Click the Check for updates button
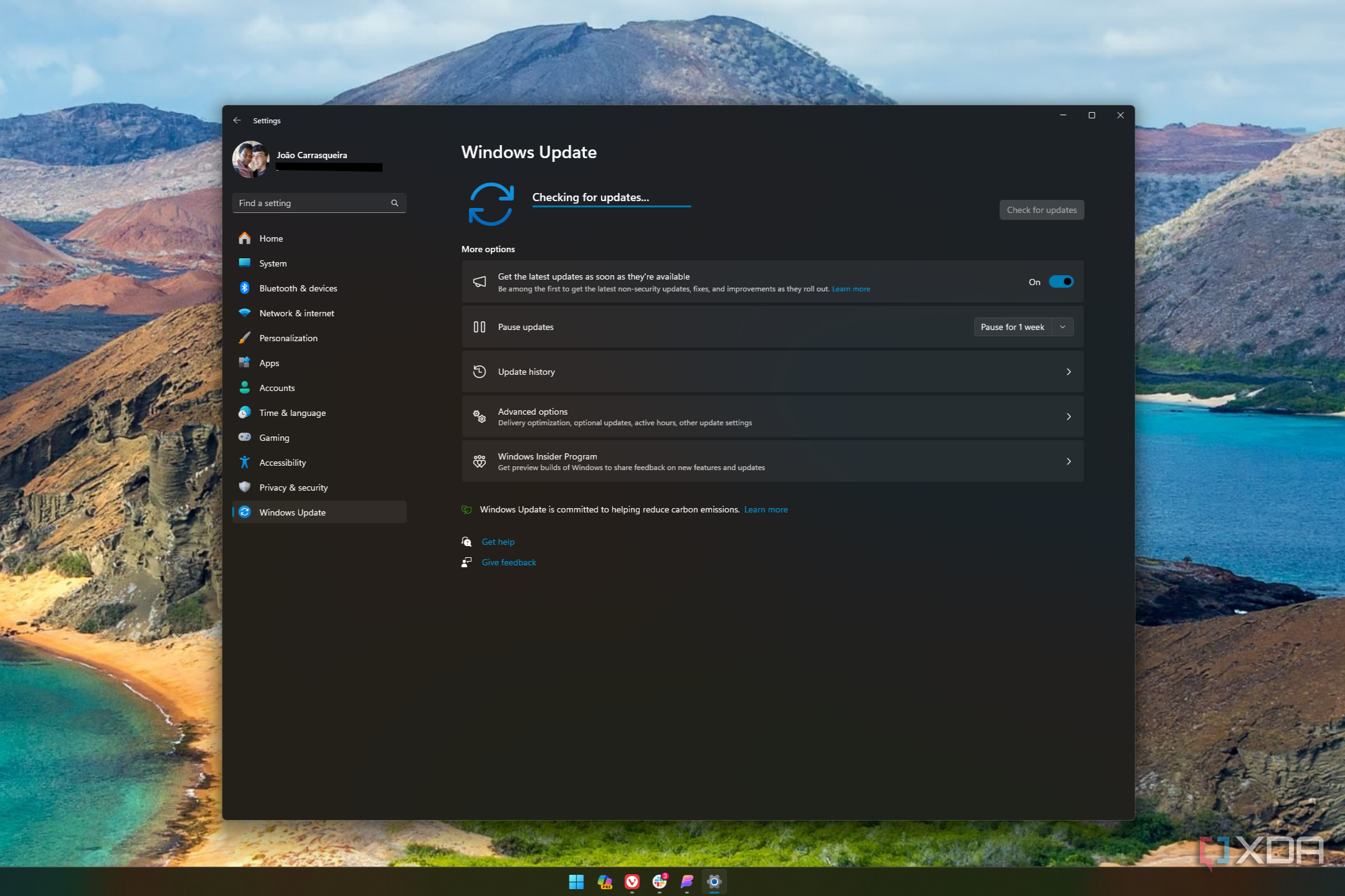This screenshot has height=896, width=1345. pos(1041,209)
